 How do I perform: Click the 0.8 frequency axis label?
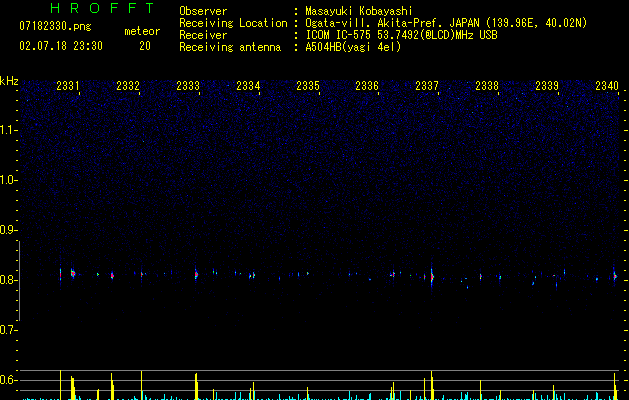(x=8, y=280)
